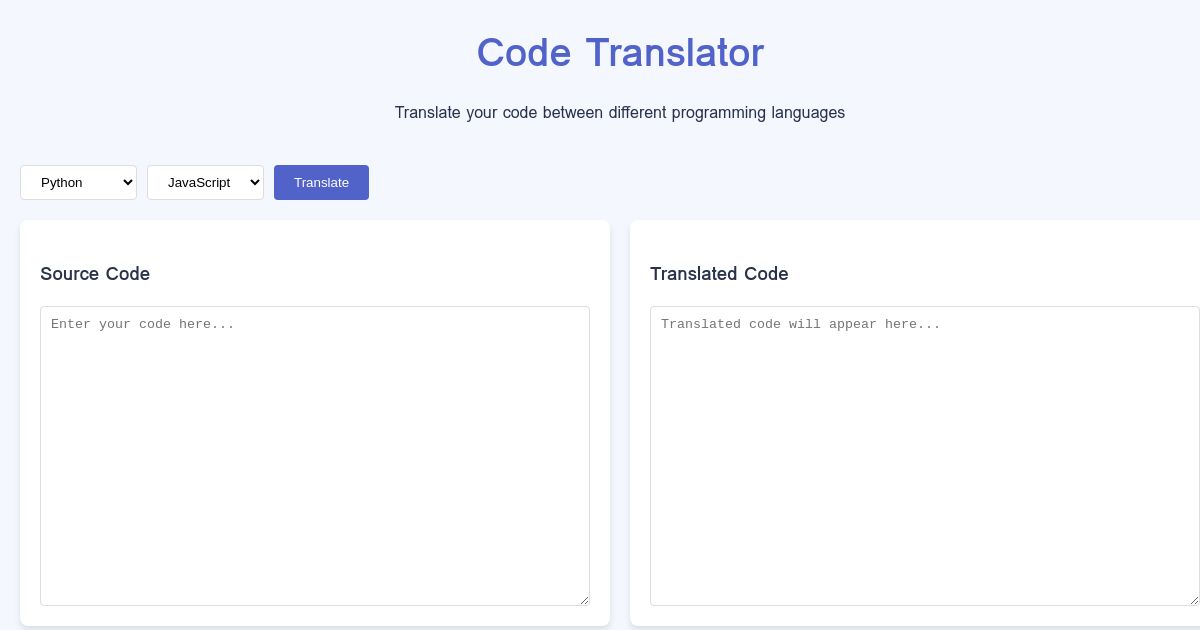Click the subtitle about translating between languages

coord(620,113)
